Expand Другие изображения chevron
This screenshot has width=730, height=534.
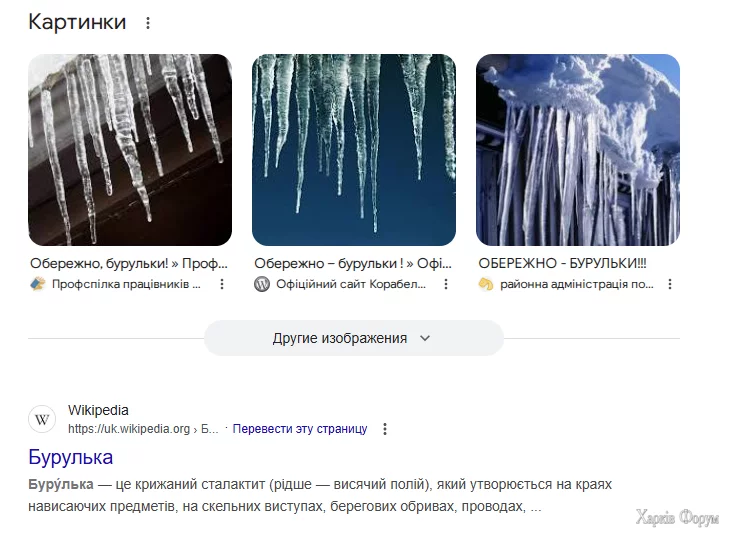point(425,338)
